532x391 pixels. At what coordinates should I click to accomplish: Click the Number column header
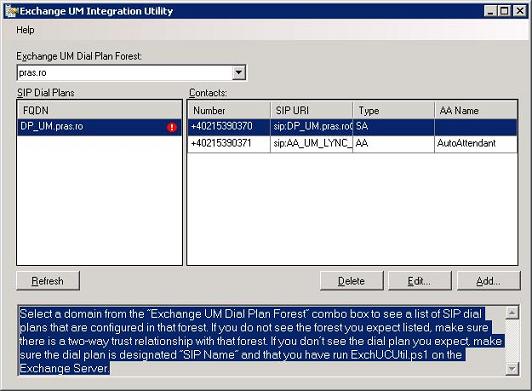pos(229,110)
